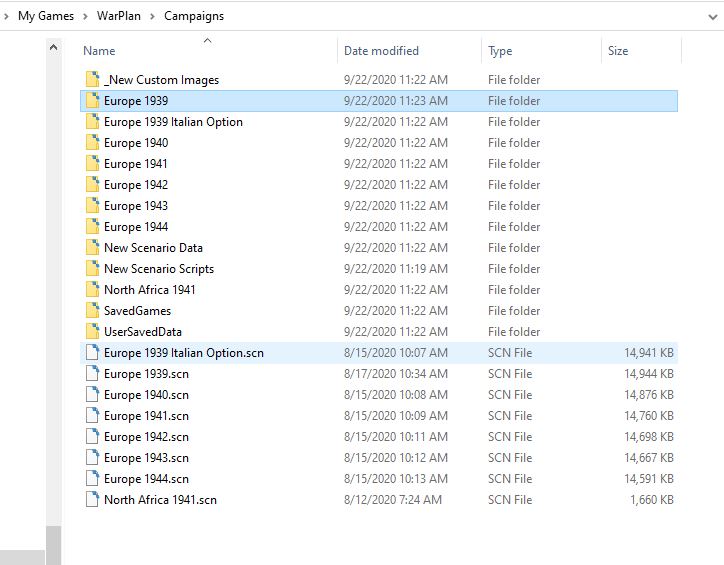Click the Europe 1941.scn file icon
Screen dimensions: 724x565
(92, 415)
